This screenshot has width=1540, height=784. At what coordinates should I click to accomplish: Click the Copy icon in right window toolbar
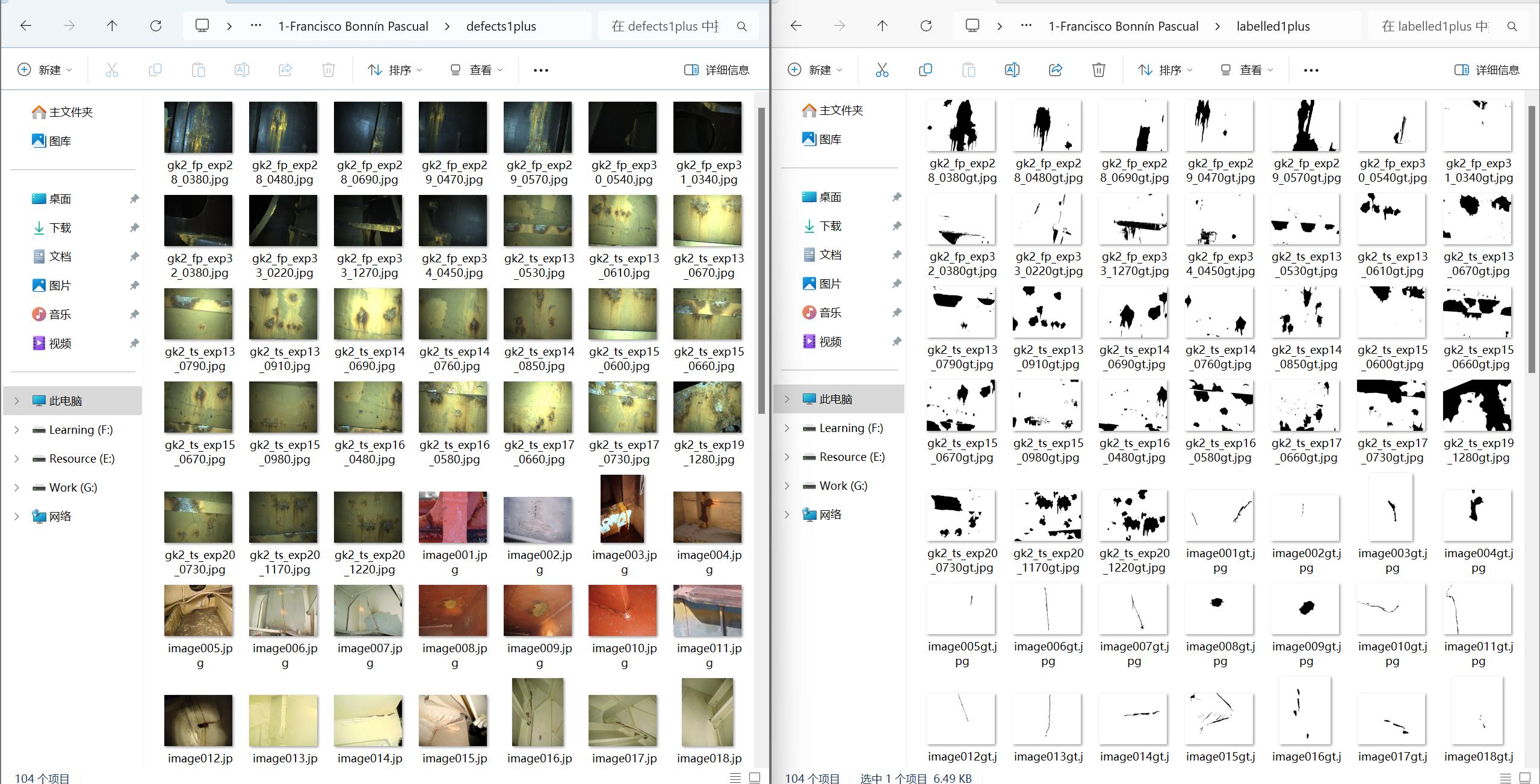[925, 70]
